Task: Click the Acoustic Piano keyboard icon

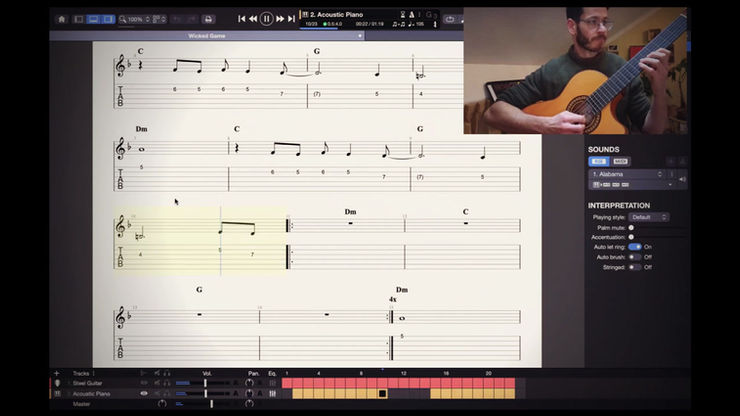Action: coord(57,393)
